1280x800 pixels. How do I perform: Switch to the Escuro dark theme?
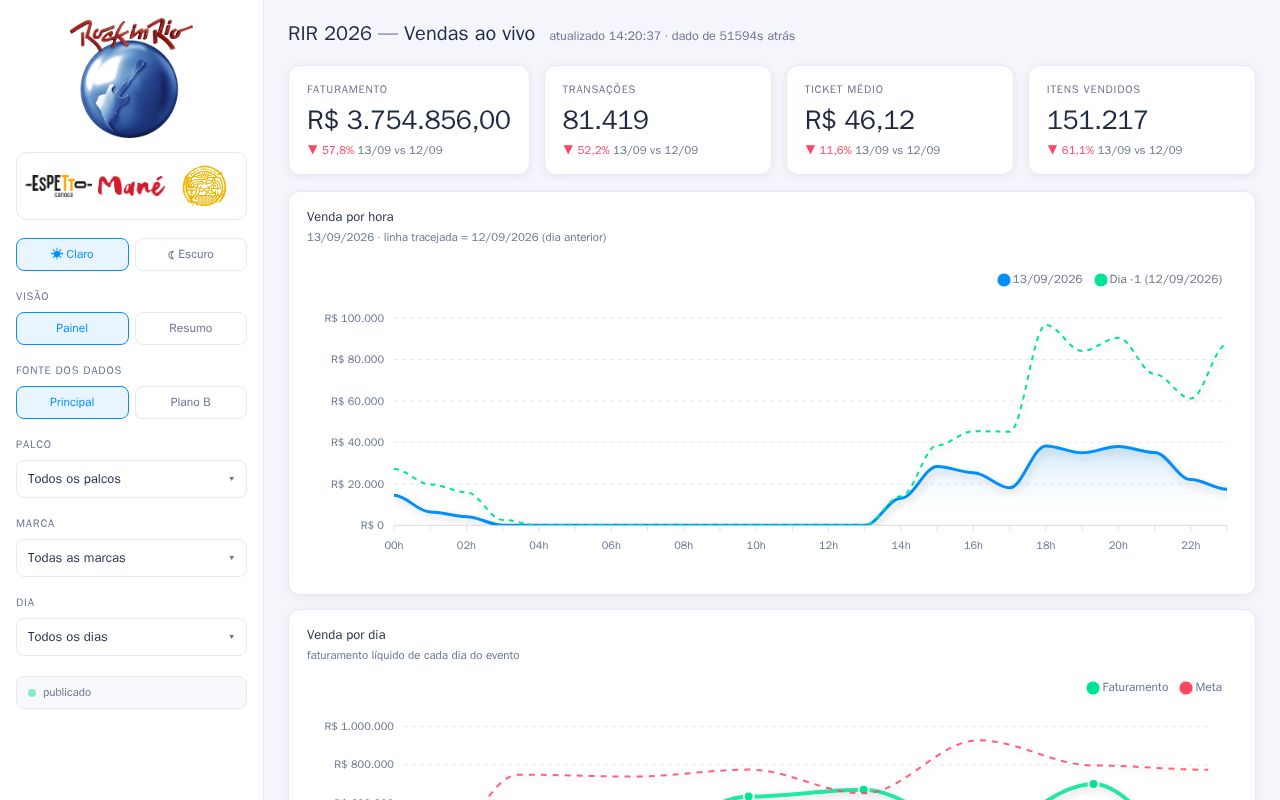point(191,254)
